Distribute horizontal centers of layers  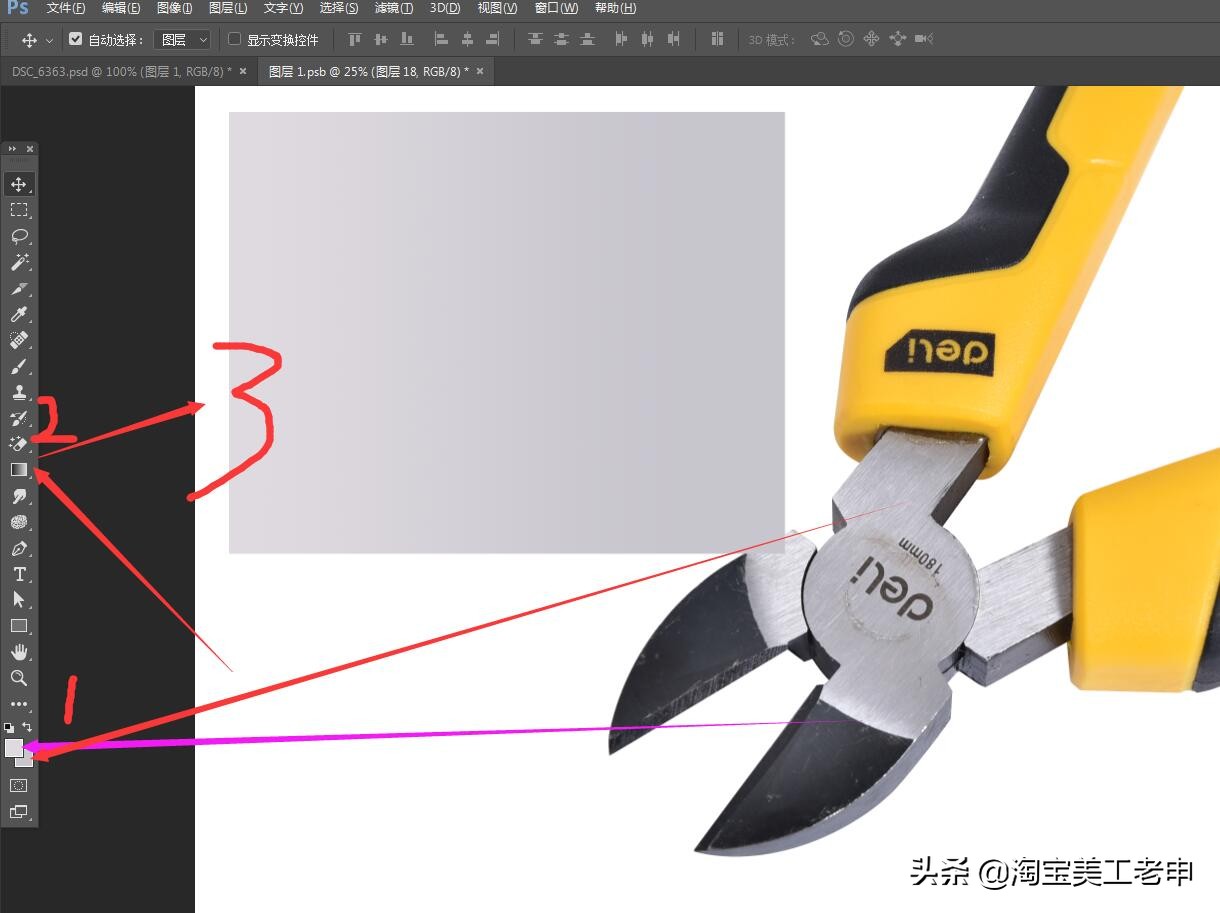pyautogui.click(x=647, y=39)
